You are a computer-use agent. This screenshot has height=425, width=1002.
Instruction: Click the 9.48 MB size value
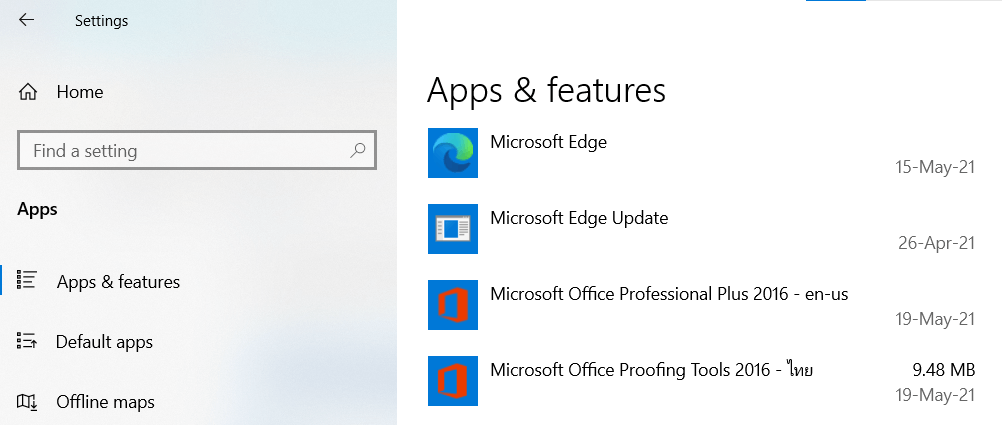tap(944, 369)
